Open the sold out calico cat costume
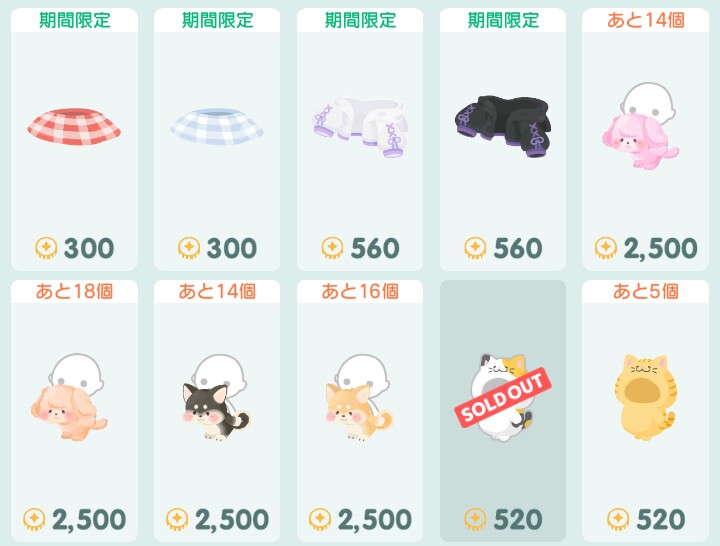This screenshot has width=720, height=546. pyautogui.click(x=503, y=398)
